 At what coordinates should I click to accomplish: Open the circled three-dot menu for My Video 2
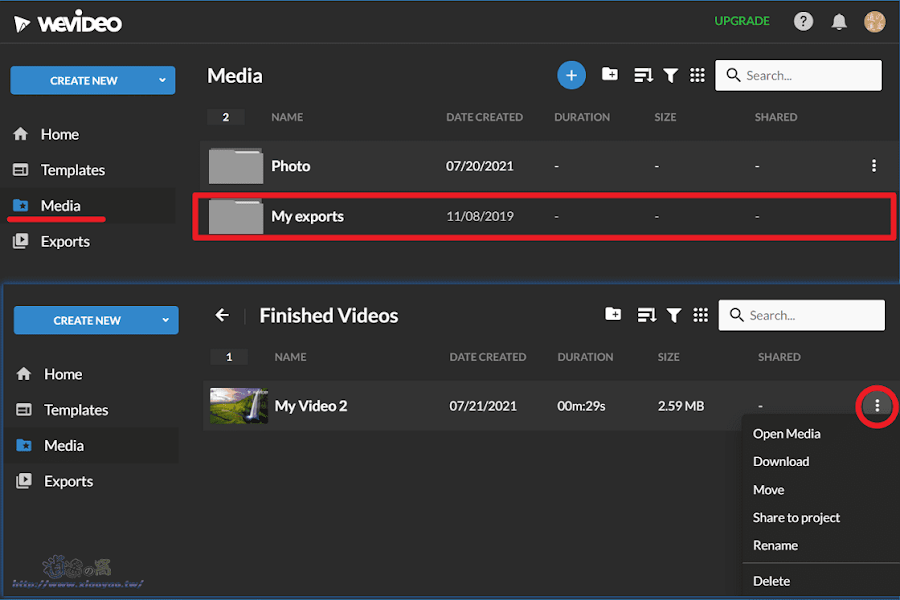(877, 406)
